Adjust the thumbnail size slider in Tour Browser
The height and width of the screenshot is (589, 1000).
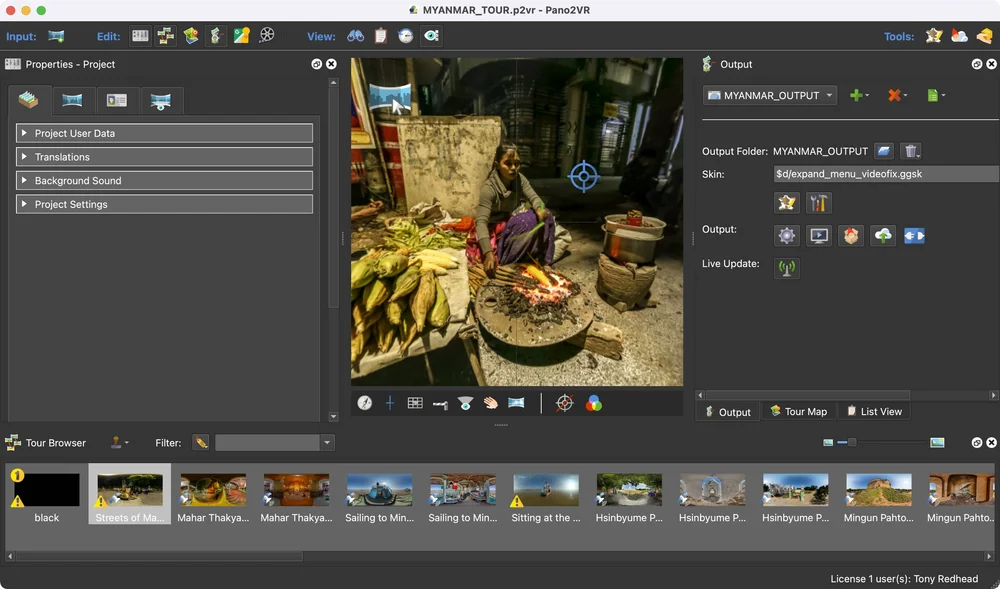click(852, 442)
